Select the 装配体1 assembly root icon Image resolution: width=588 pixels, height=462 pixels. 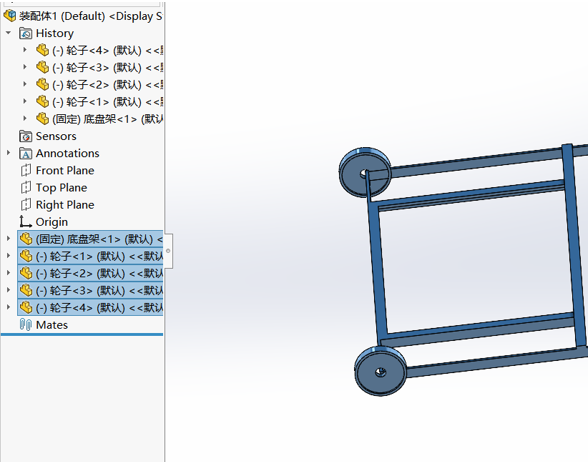pos(10,16)
